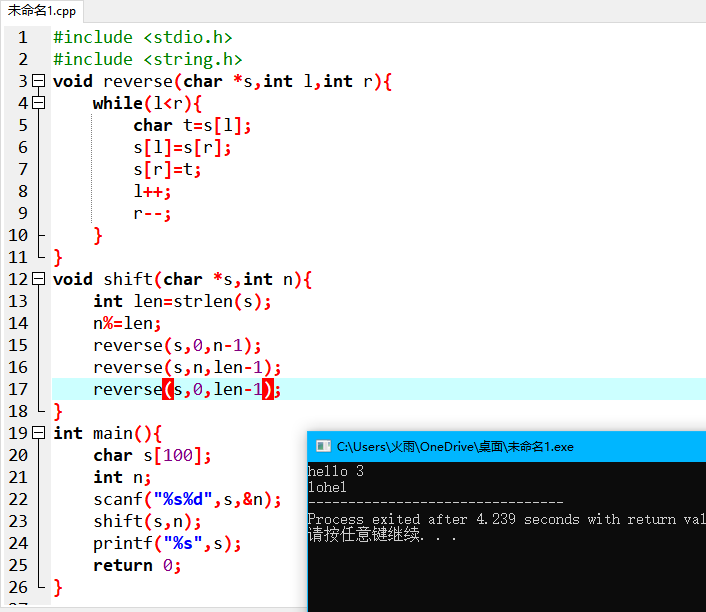Click the 'lohel' console output line

click(x=327, y=487)
